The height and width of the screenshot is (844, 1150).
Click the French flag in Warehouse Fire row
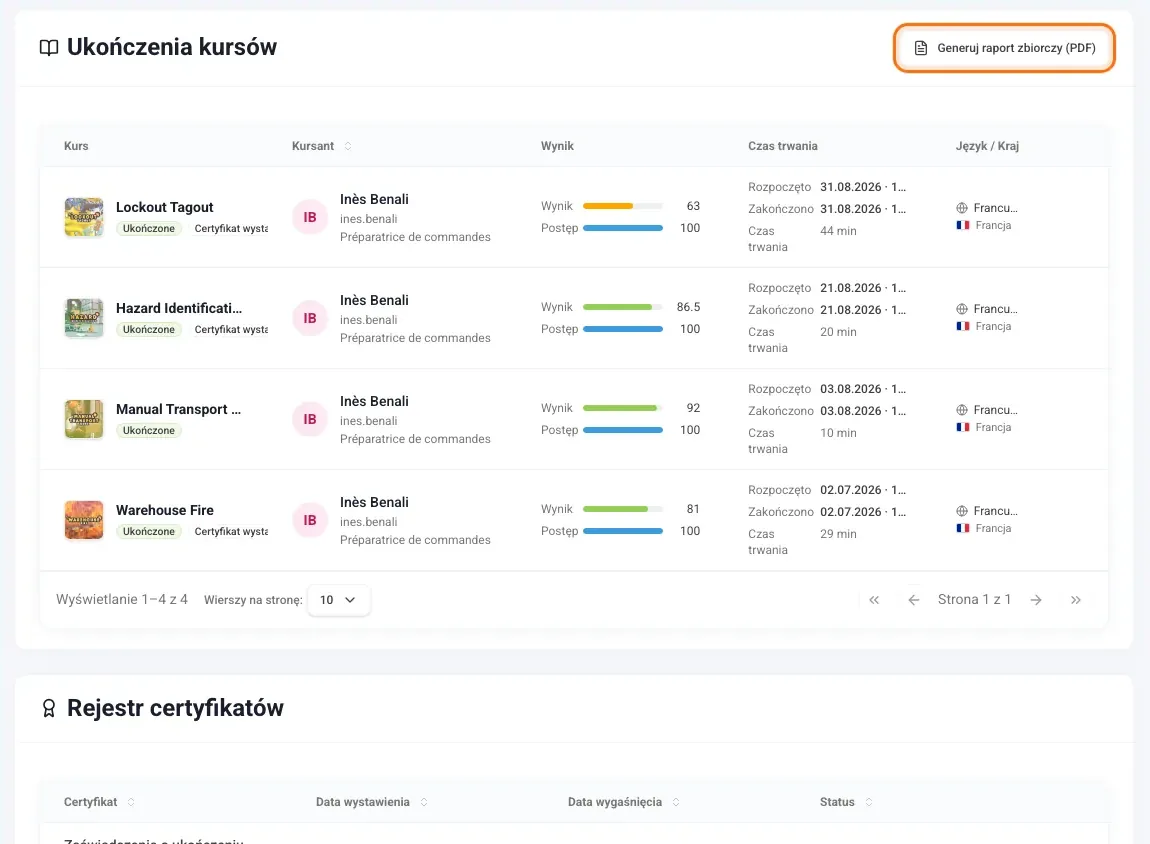coord(963,528)
